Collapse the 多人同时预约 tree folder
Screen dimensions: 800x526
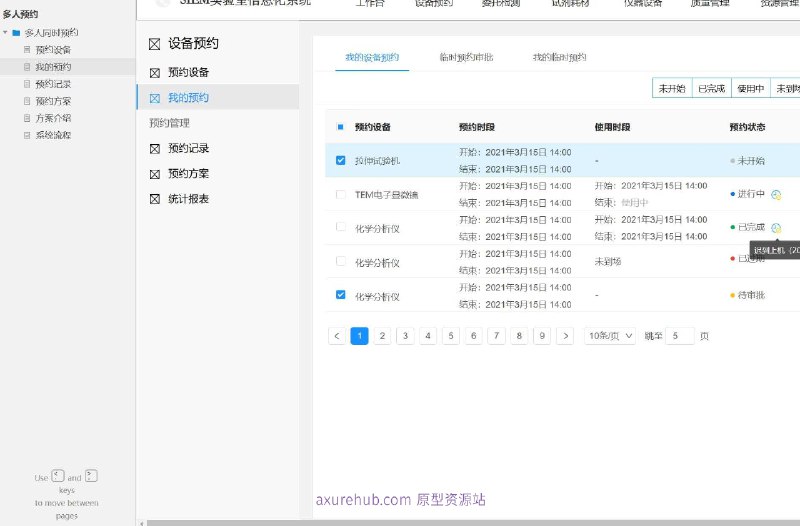pyautogui.click(x=5, y=33)
